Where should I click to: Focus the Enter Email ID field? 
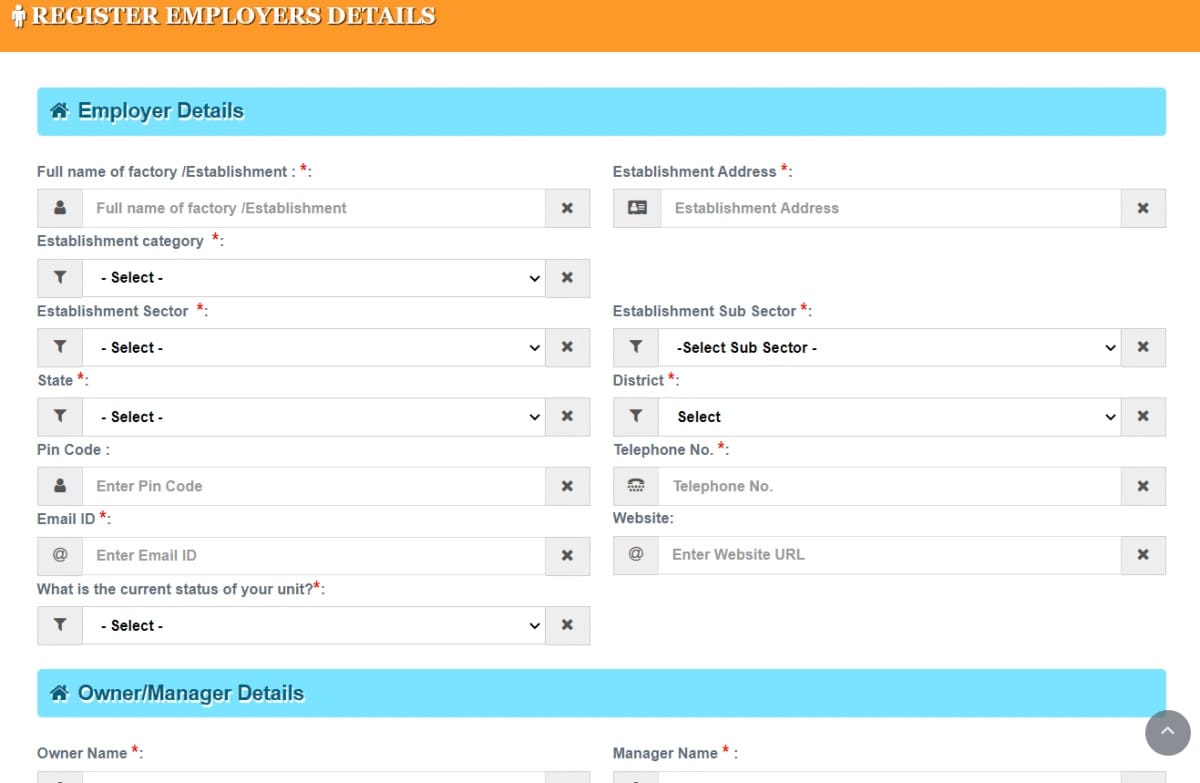[x=313, y=555]
